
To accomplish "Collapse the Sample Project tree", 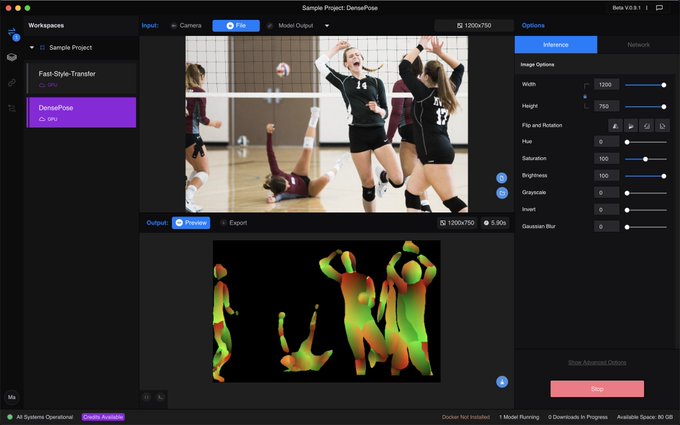I will 32,48.
